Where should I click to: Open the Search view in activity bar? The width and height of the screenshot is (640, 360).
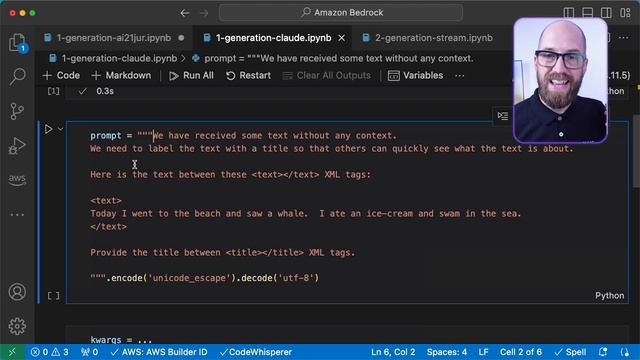tap(17, 76)
